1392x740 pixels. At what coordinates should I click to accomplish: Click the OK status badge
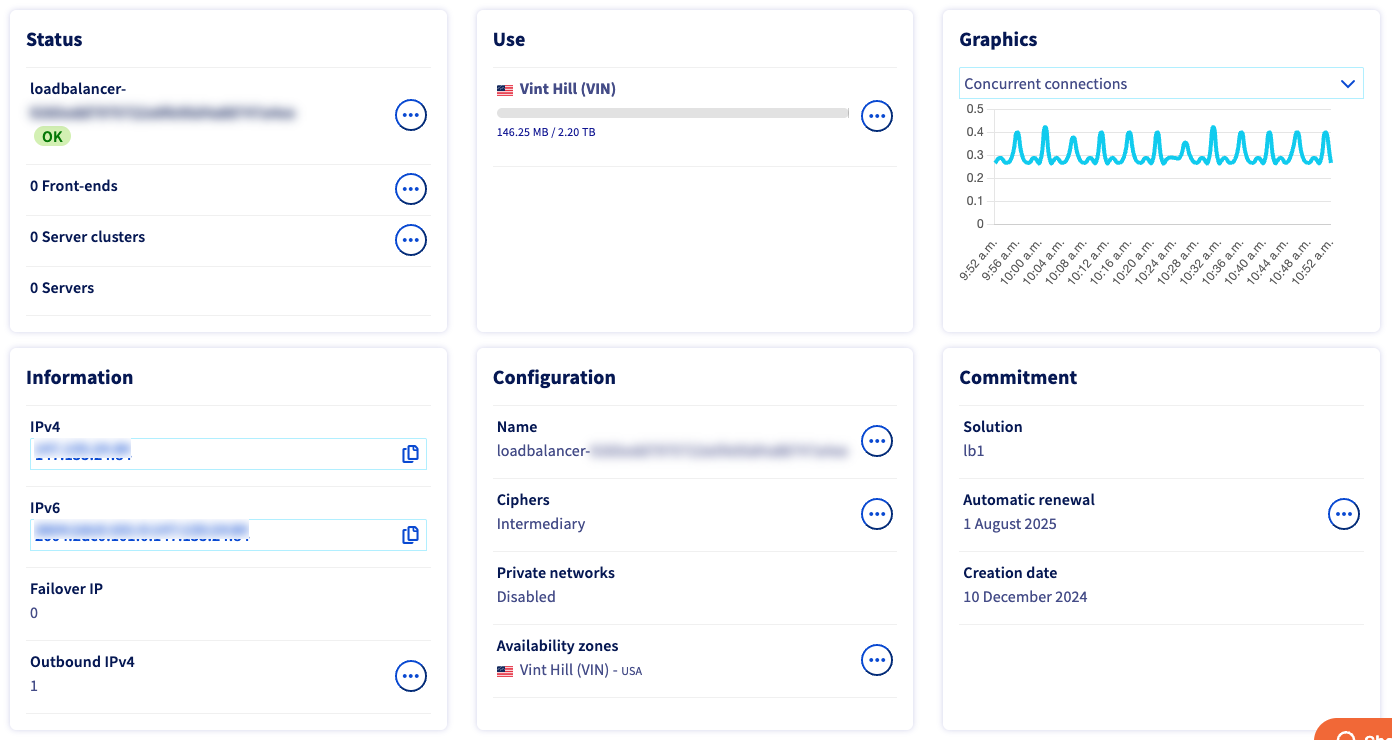pyautogui.click(x=52, y=136)
